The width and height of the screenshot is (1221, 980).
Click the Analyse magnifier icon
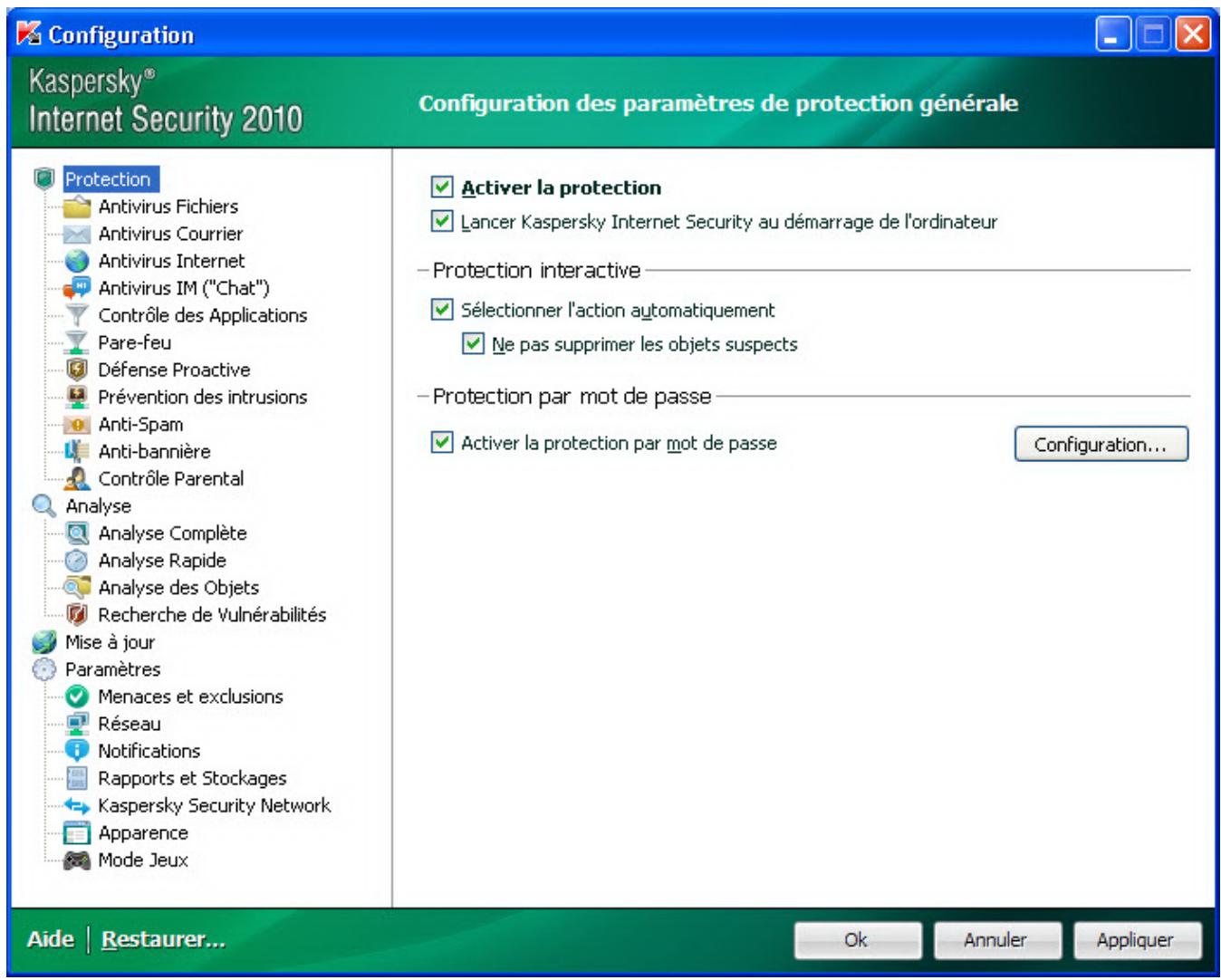pos(44,505)
